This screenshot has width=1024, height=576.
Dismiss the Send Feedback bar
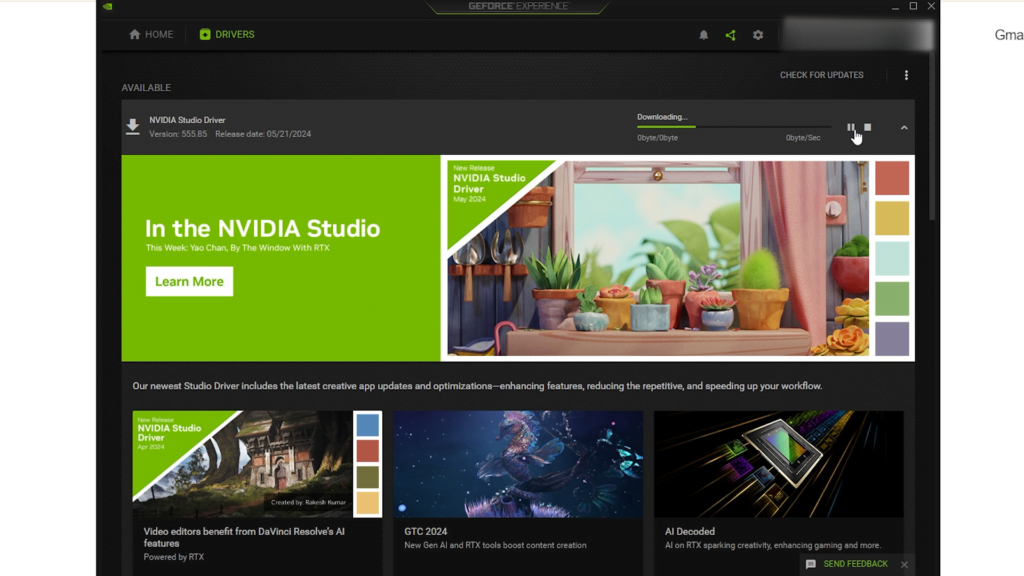click(x=904, y=564)
